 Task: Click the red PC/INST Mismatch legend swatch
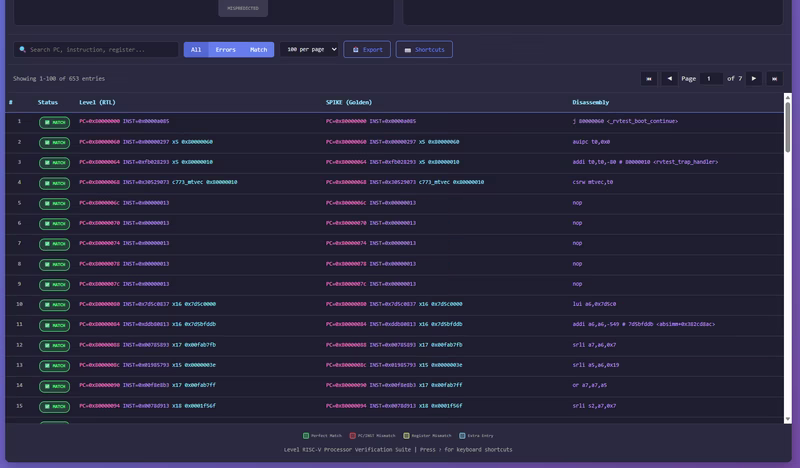[353, 436]
